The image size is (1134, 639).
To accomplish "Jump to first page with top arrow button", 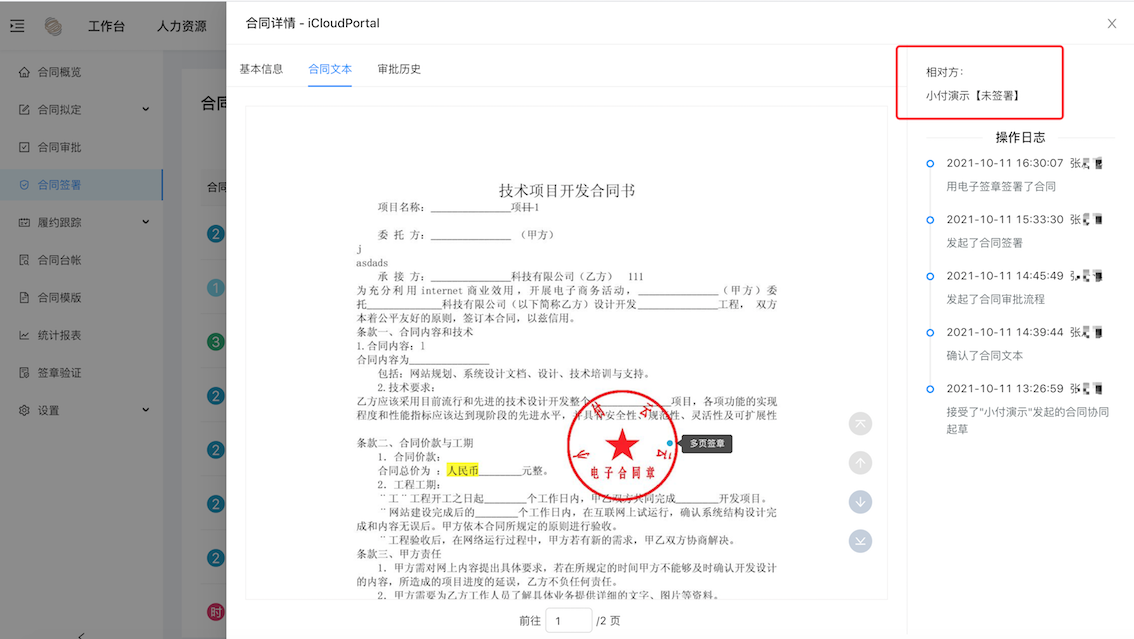I will coord(860,424).
